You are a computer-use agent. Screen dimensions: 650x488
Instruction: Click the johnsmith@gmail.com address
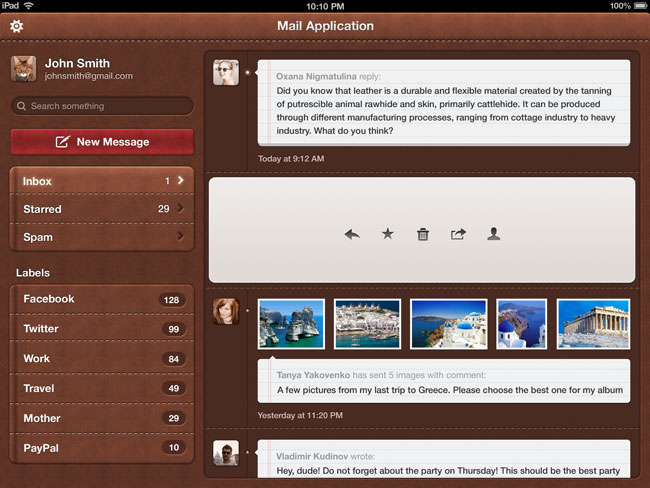(x=88, y=76)
